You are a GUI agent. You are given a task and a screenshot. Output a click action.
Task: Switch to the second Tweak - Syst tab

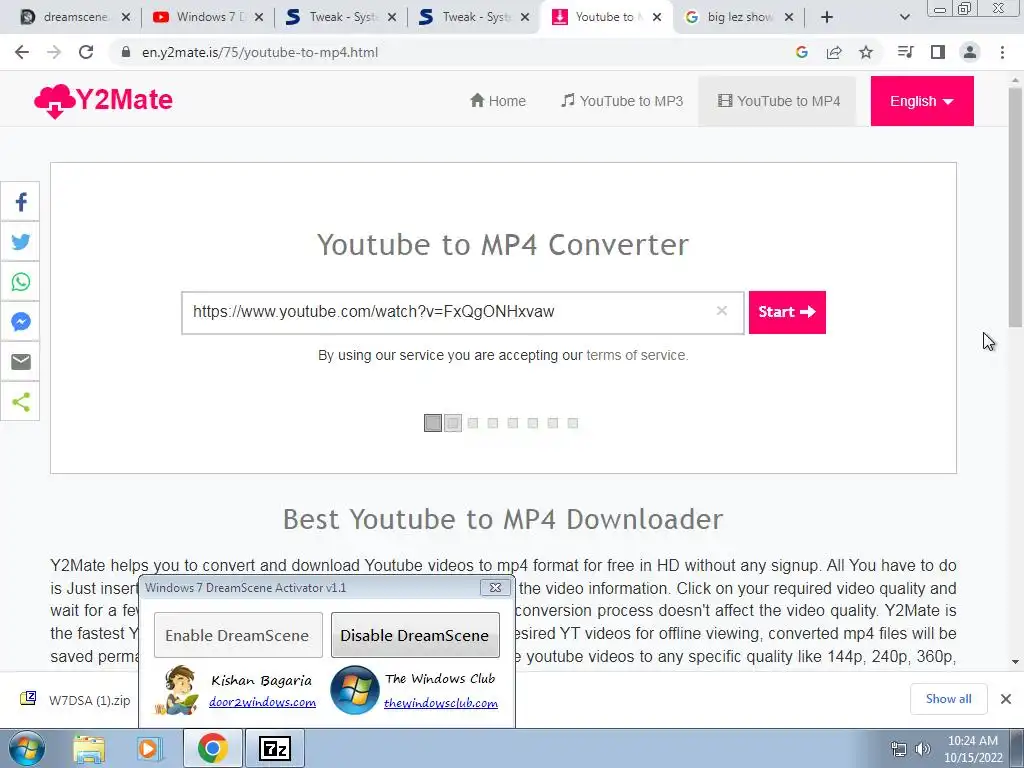tap(474, 17)
